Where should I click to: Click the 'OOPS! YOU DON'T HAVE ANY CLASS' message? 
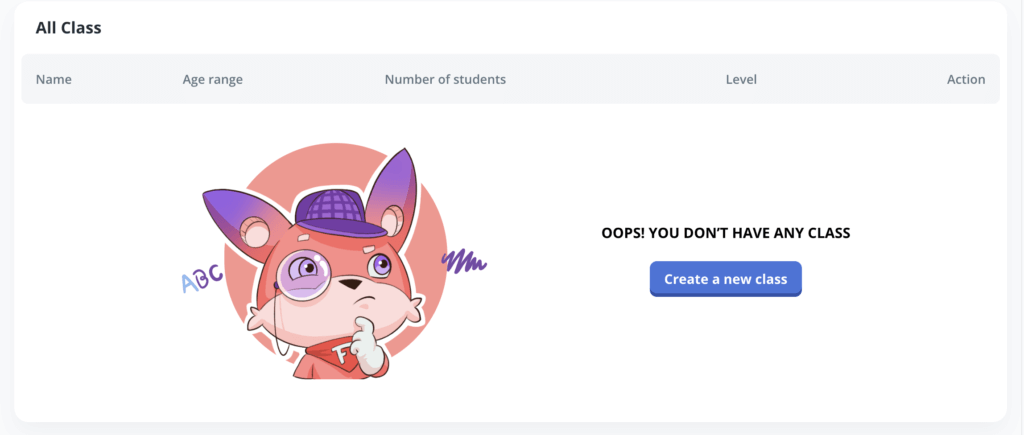[x=725, y=233]
